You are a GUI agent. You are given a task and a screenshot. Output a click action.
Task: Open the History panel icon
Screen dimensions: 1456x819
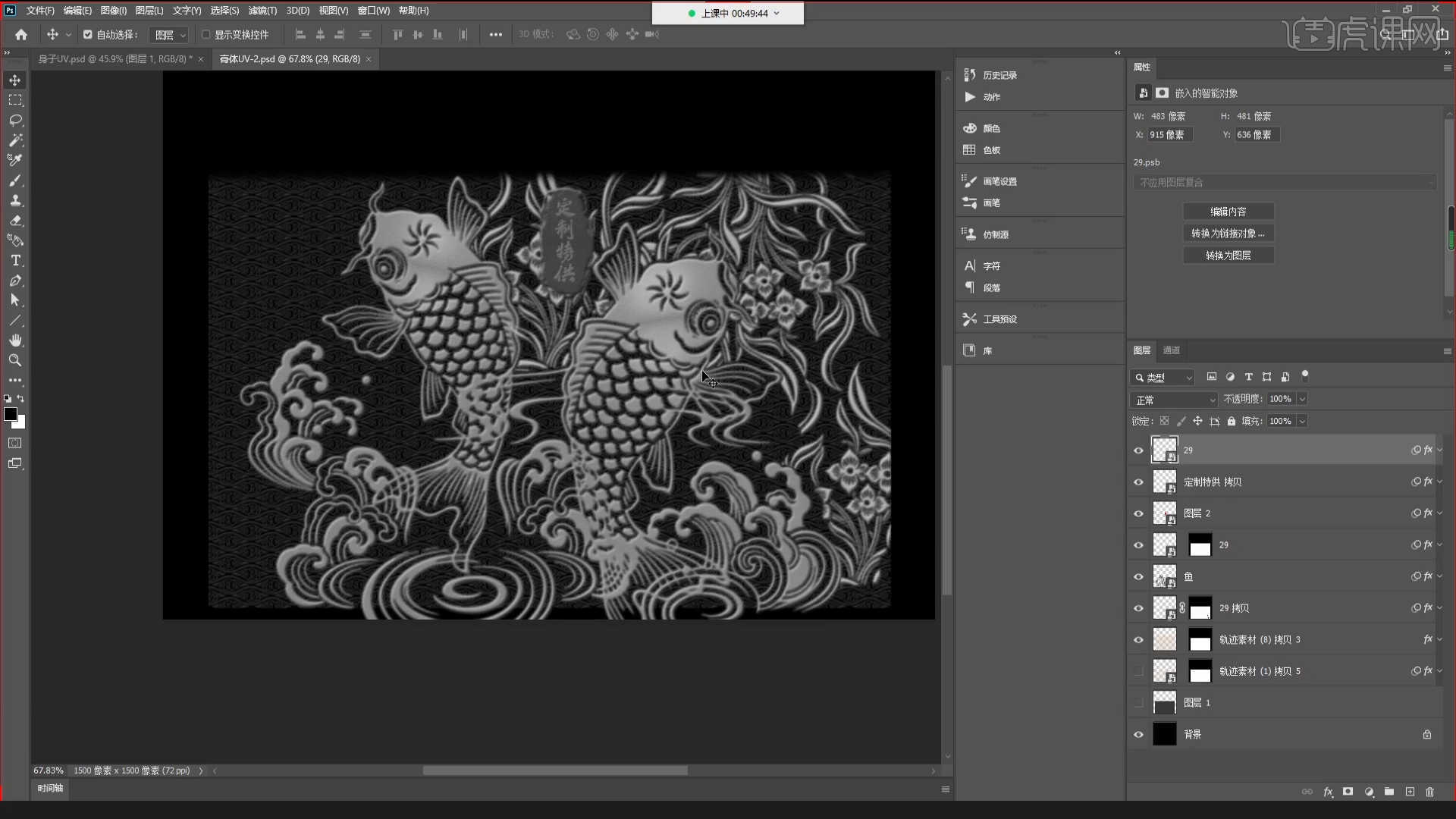coord(969,75)
